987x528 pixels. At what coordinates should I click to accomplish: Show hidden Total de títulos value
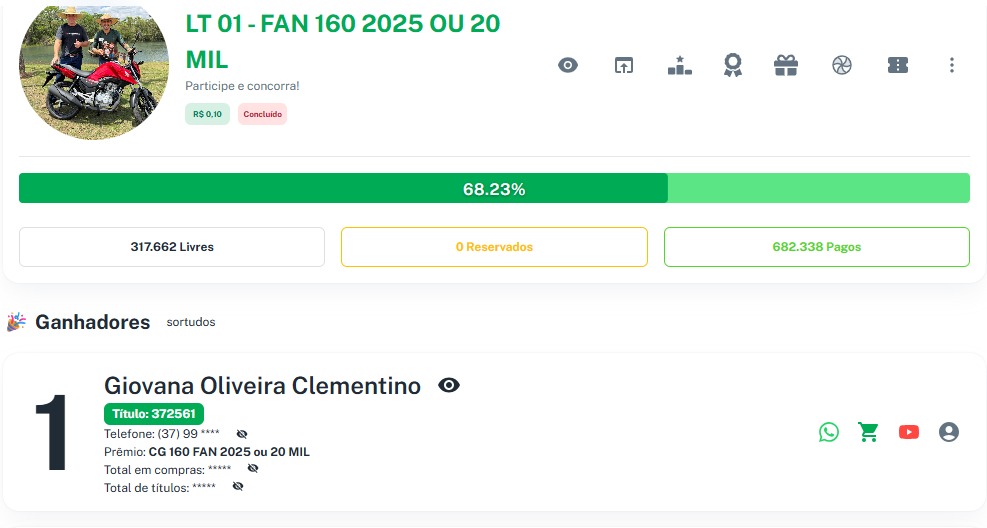[x=238, y=486]
